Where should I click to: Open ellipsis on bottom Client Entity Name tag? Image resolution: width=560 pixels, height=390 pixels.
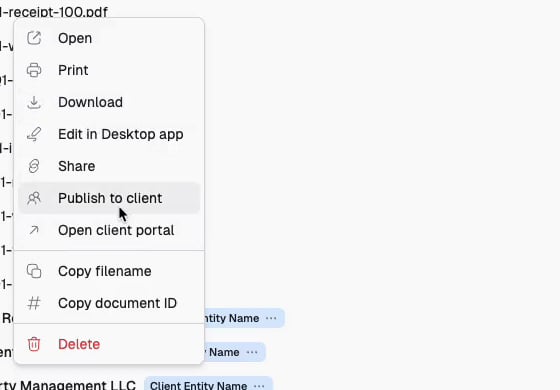pyautogui.click(x=259, y=386)
